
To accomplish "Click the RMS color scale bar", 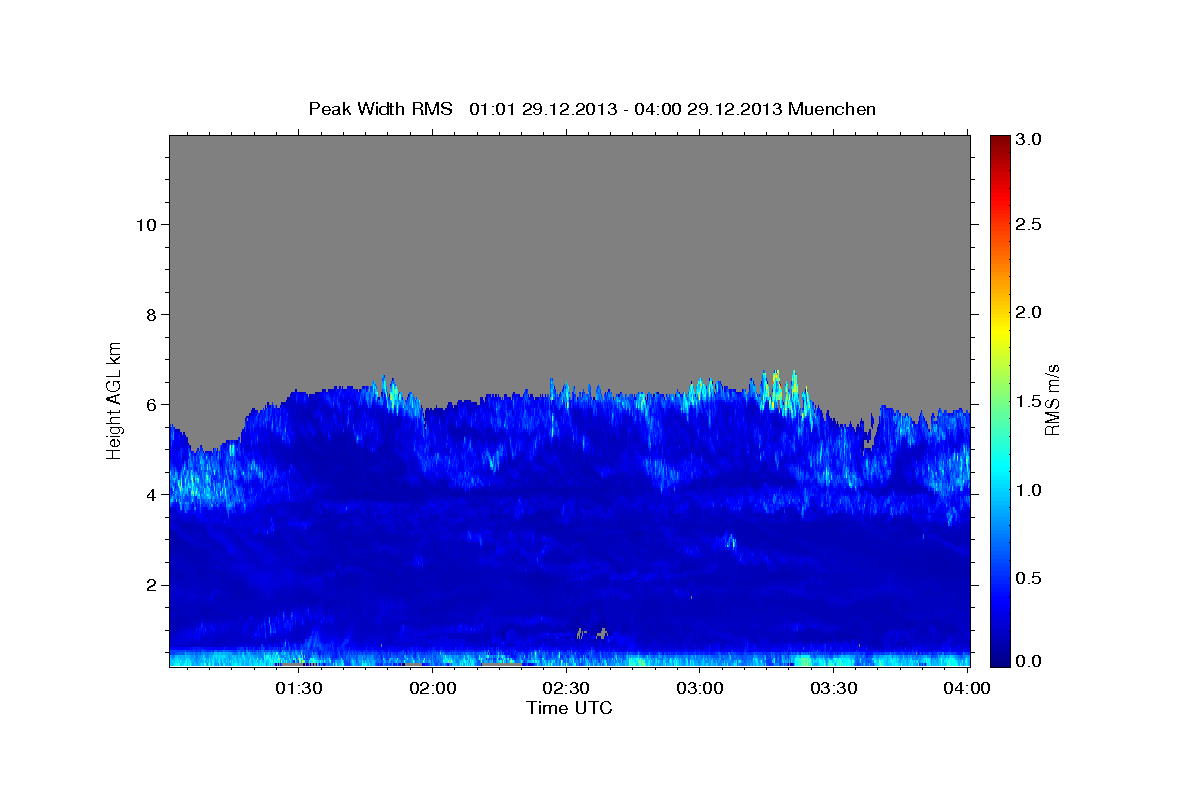I will [x=1000, y=400].
